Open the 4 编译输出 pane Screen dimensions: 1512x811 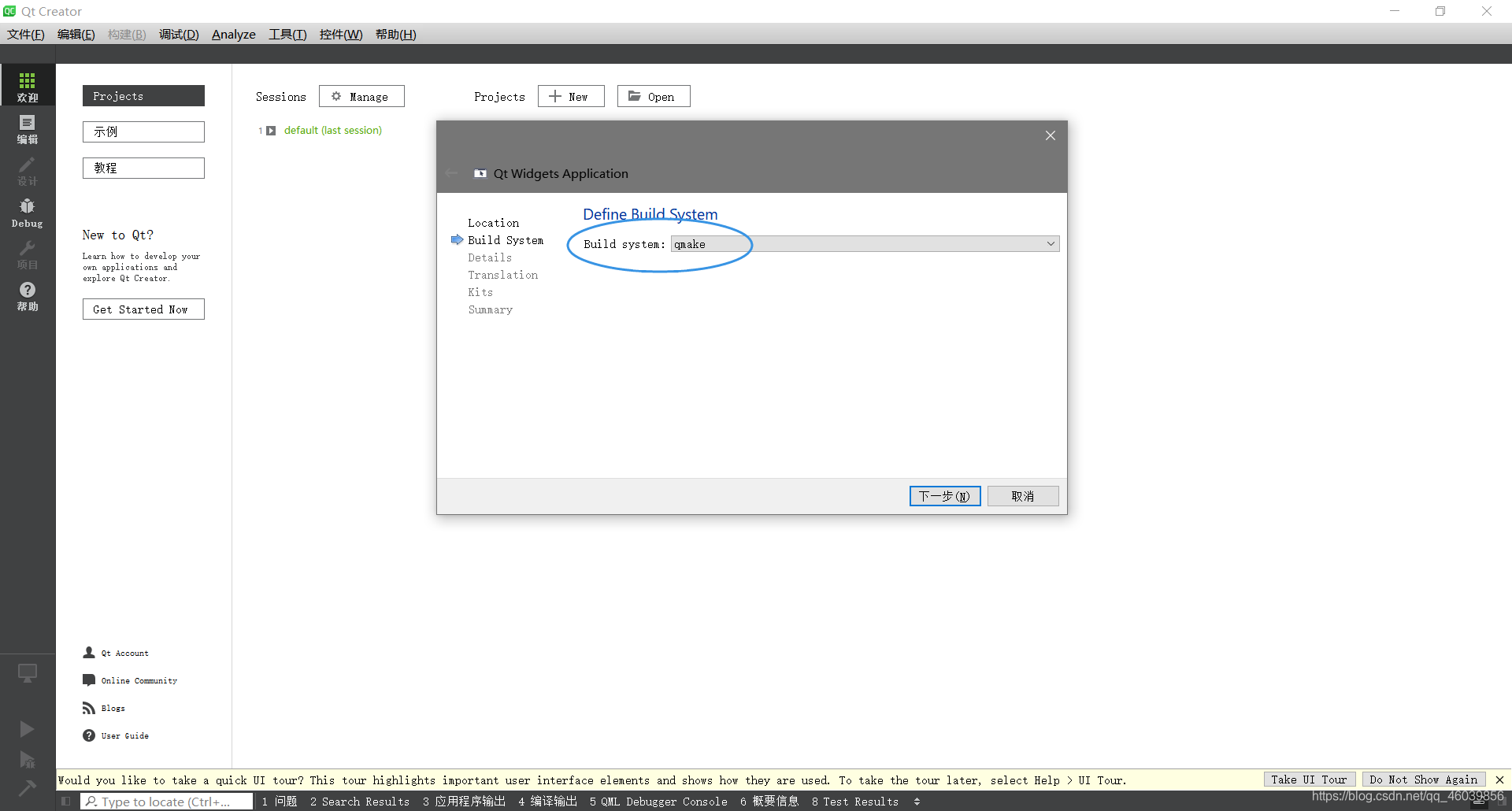pos(547,802)
